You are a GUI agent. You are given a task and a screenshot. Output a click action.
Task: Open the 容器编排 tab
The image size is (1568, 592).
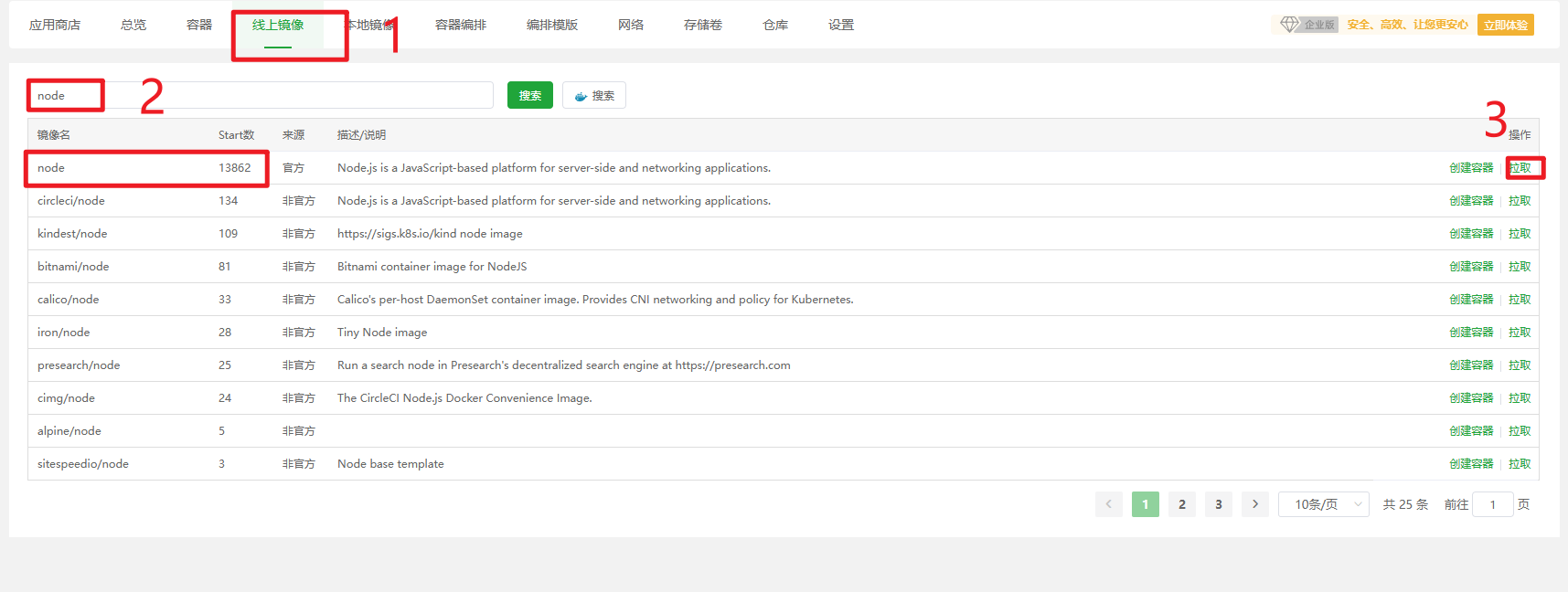coord(461,26)
